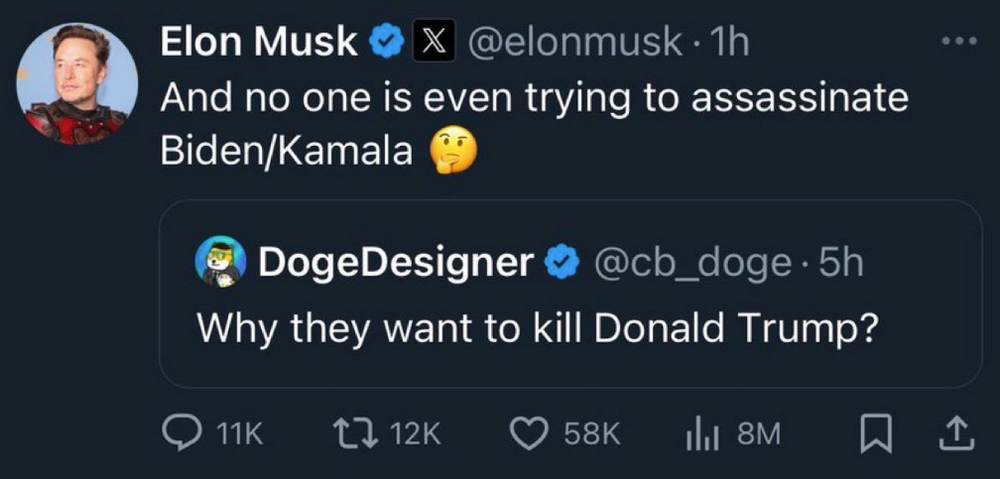
Task: Open the Elon Musk profile picture
Action: pyautogui.click(x=77, y=84)
